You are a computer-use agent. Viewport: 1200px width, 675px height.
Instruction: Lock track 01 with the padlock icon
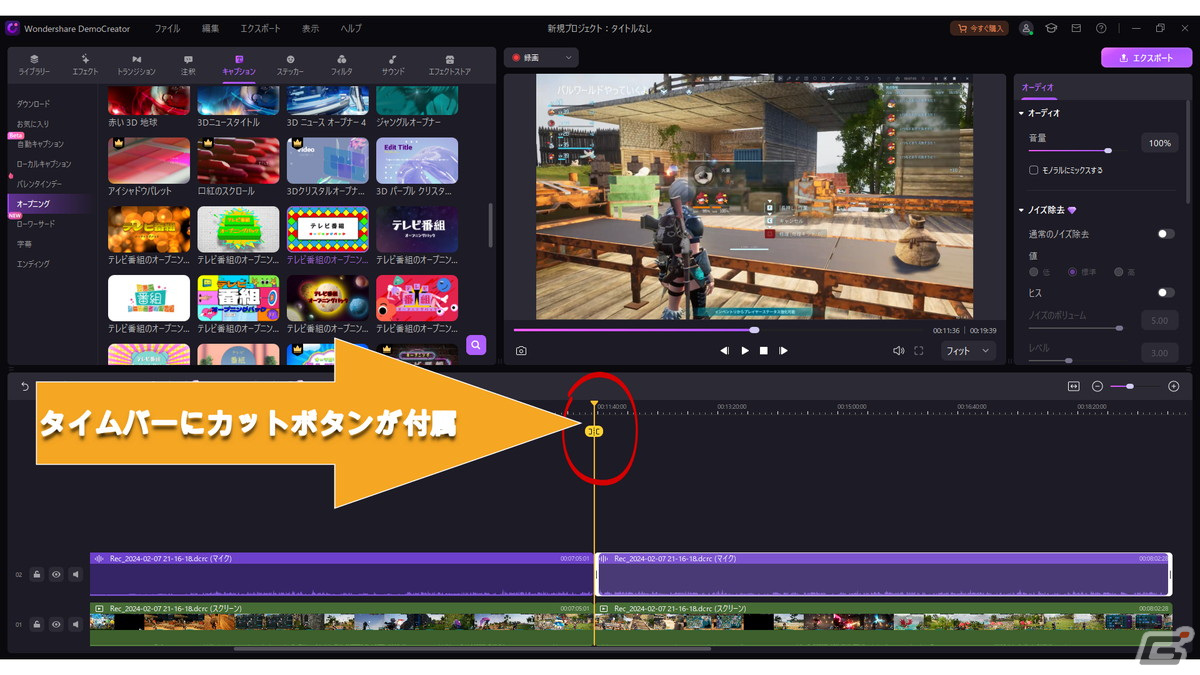pyautogui.click(x=36, y=624)
